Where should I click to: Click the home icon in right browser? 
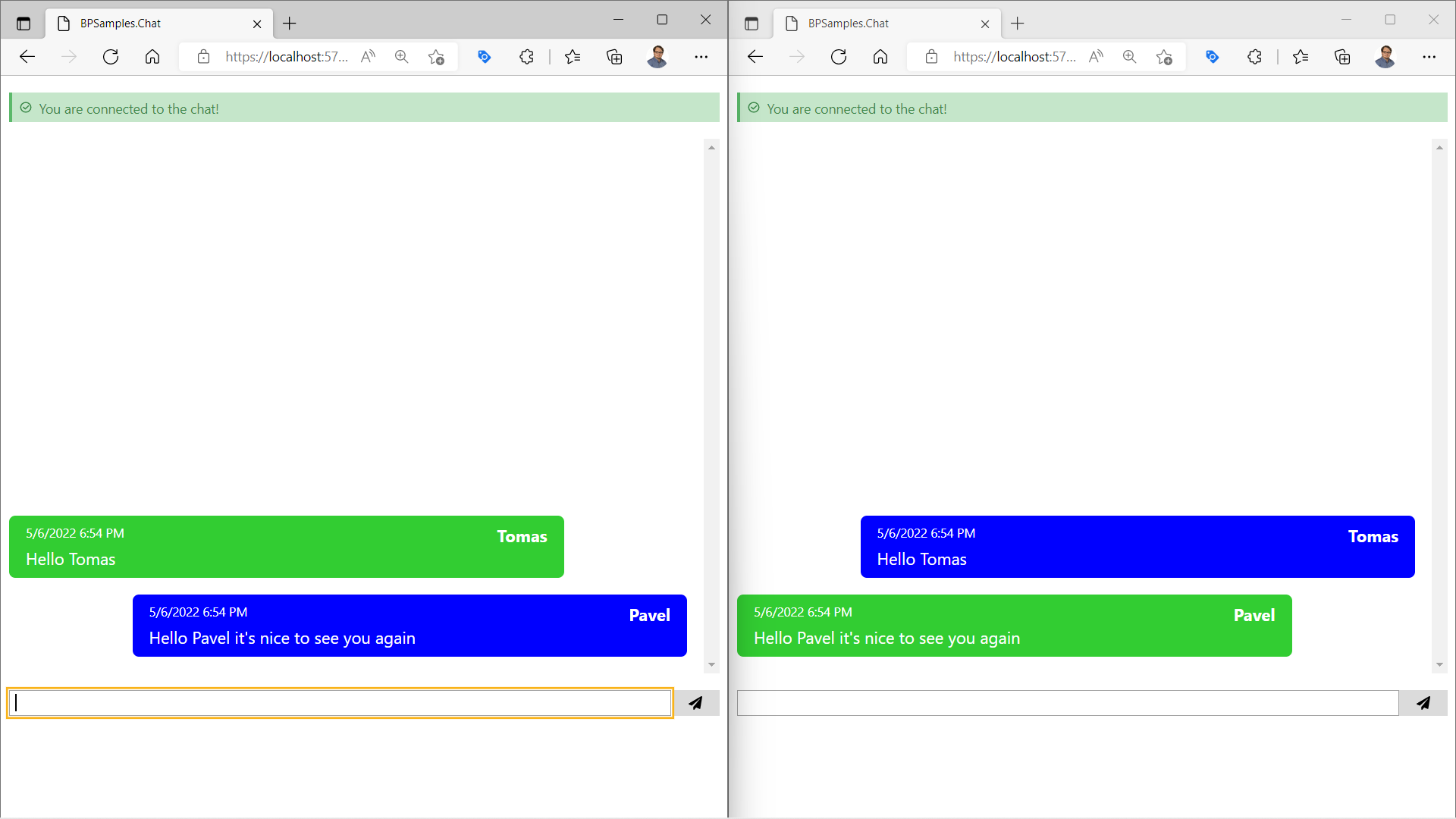[x=880, y=57]
